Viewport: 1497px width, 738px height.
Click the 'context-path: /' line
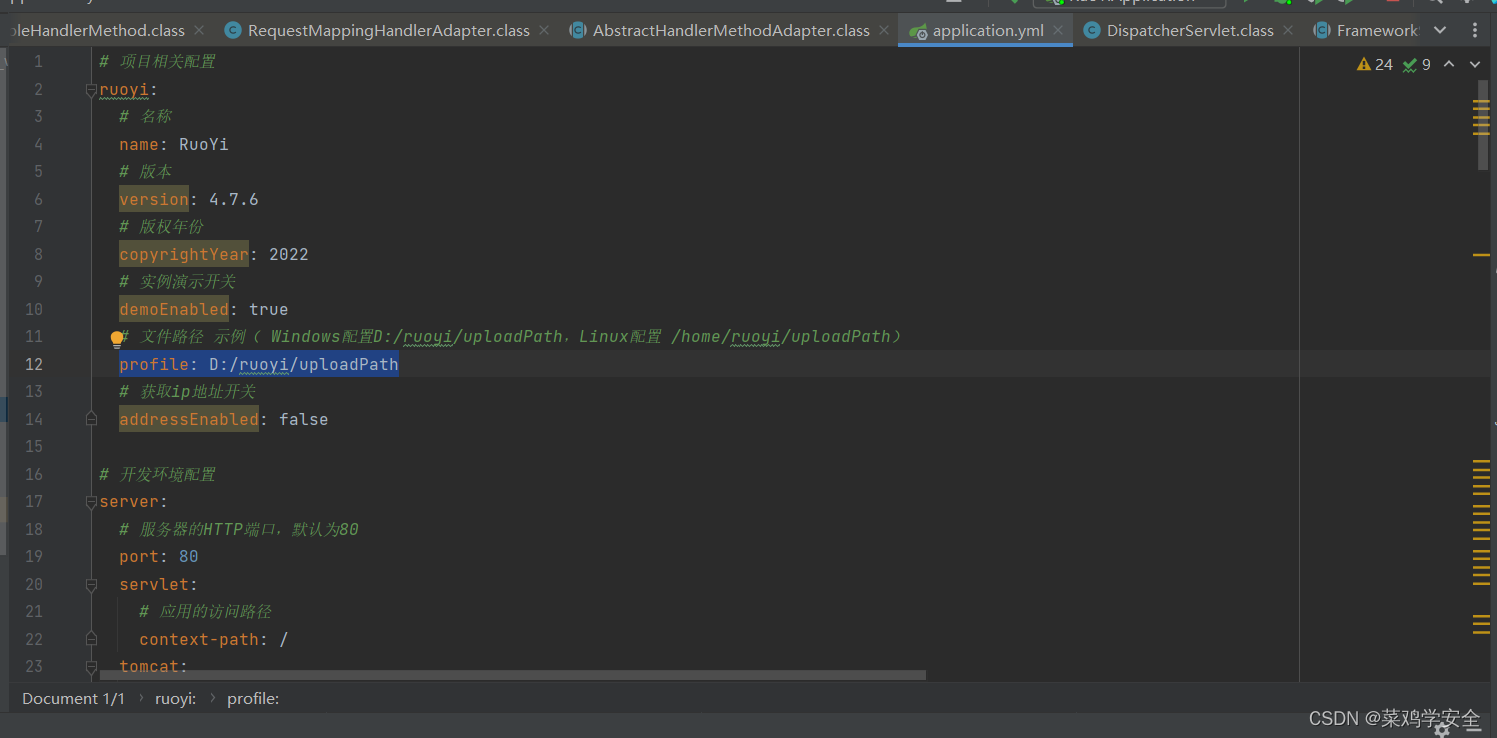click(x=213, y=639)
